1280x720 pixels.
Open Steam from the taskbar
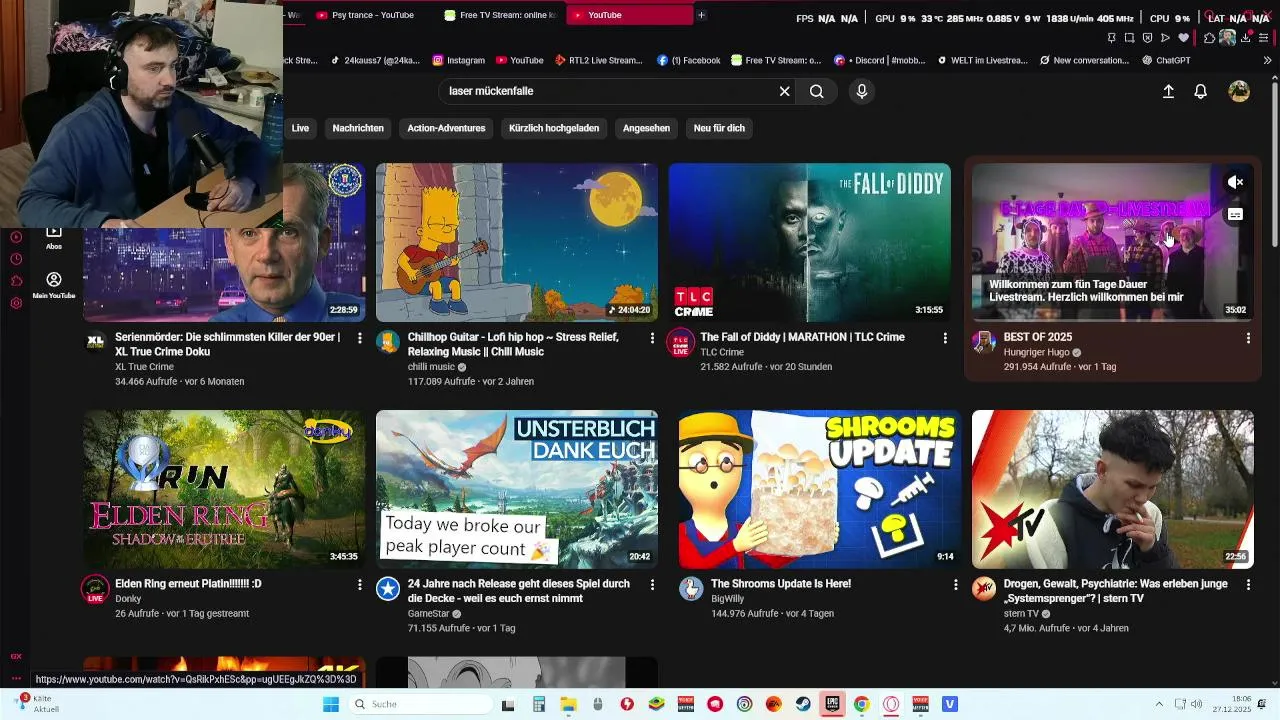coord(803,704)
